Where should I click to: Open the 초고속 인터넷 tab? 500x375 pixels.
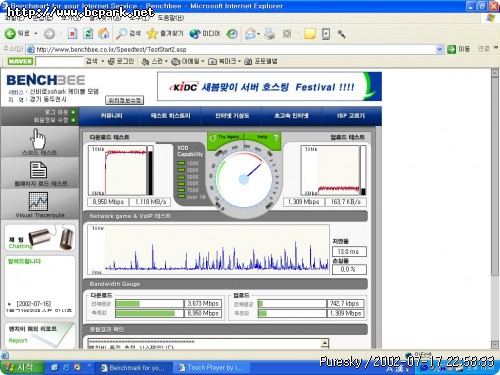click(291, 116)
